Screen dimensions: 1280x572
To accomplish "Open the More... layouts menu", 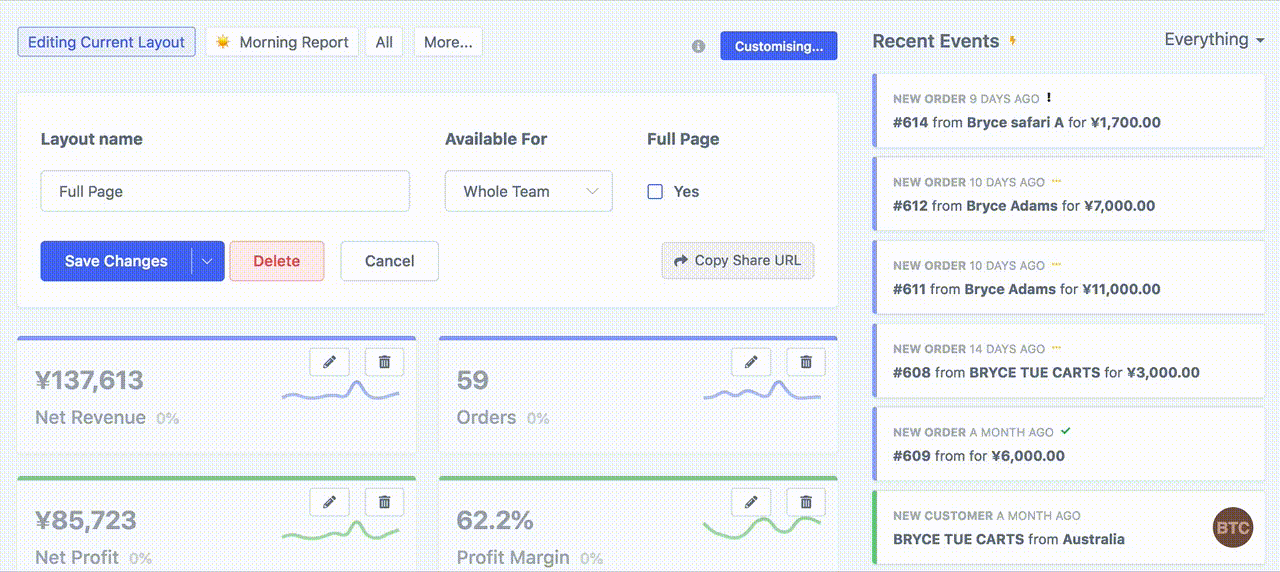I will [x=448, y=42].
